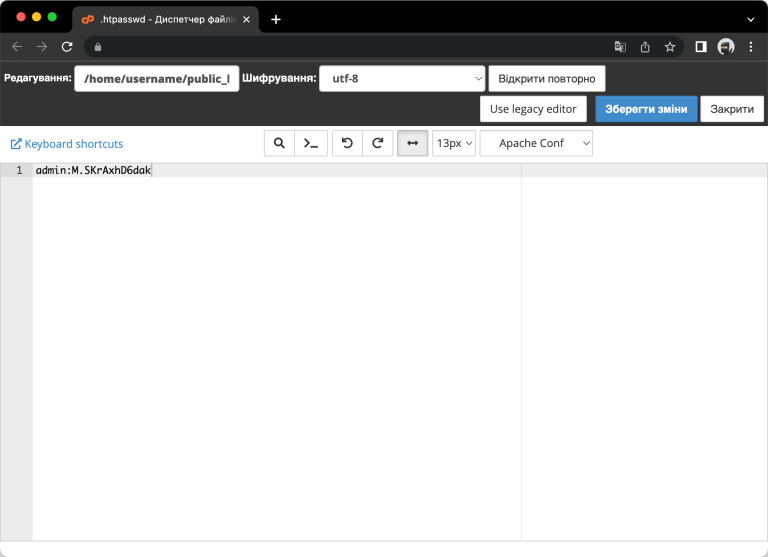This screenshot has height=557, width=768.
Task: Expand the utf-8 encoding dropdown
Action: coord(401,79)
